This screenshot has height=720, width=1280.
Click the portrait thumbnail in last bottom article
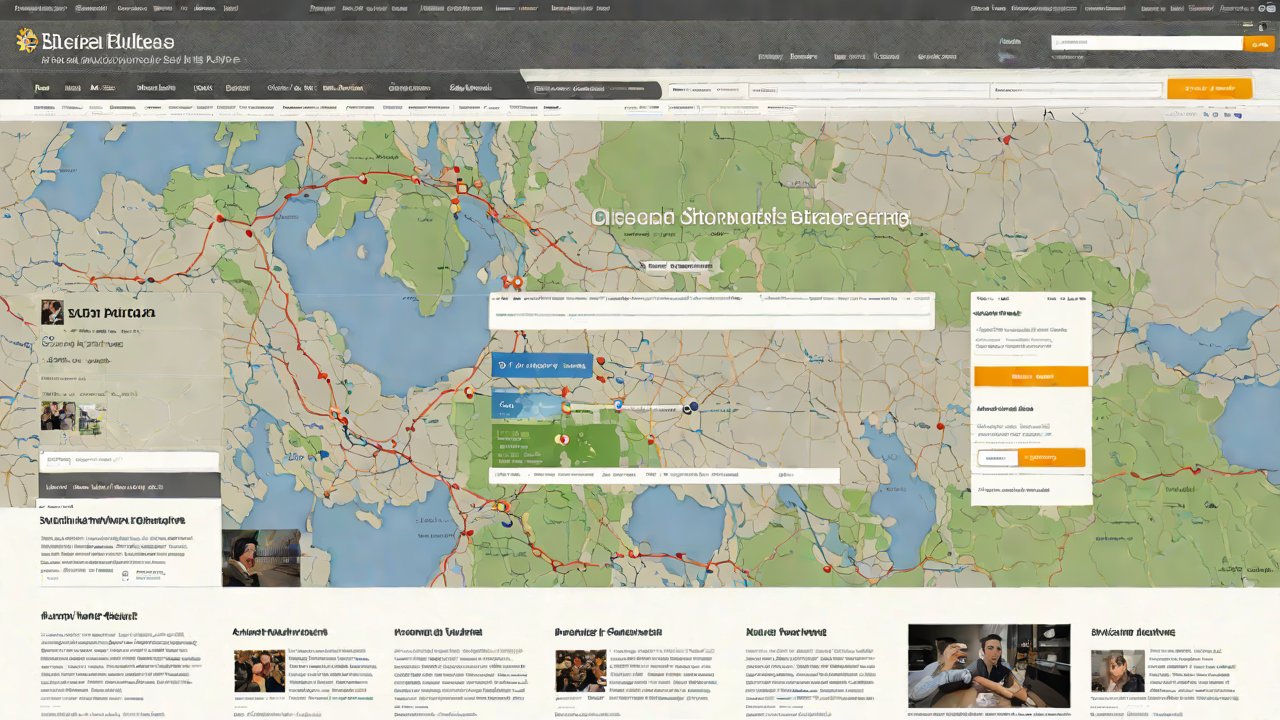[x=1117, y=671]
